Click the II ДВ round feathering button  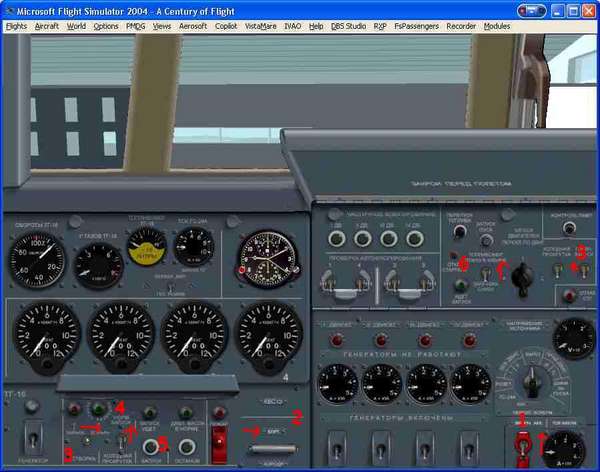tap(362, 239)
